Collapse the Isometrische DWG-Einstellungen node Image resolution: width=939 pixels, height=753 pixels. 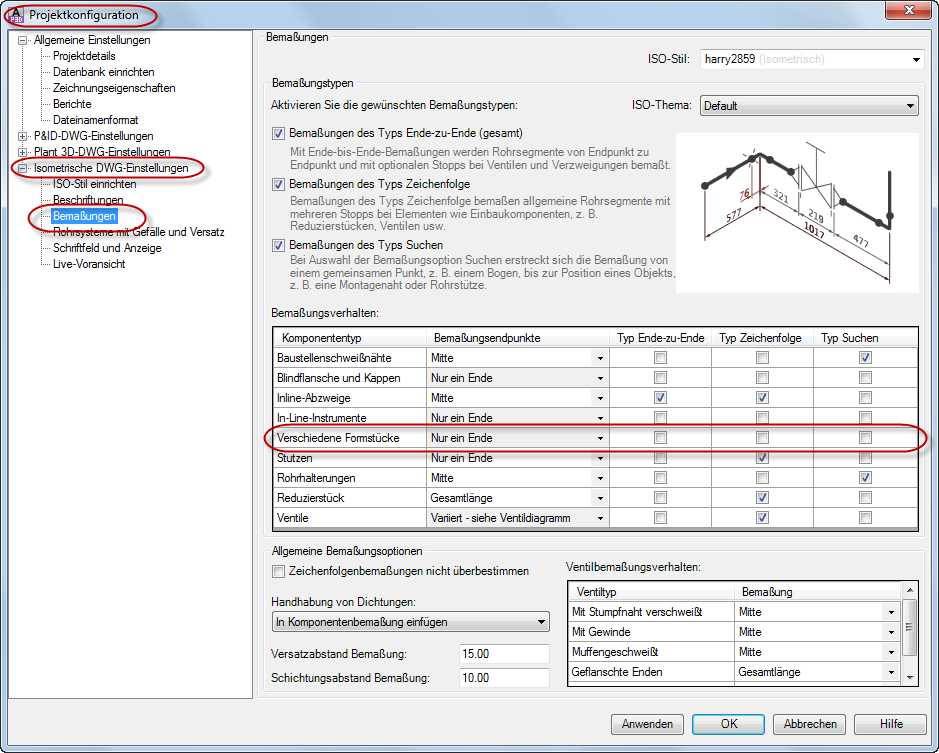point(23,168)
